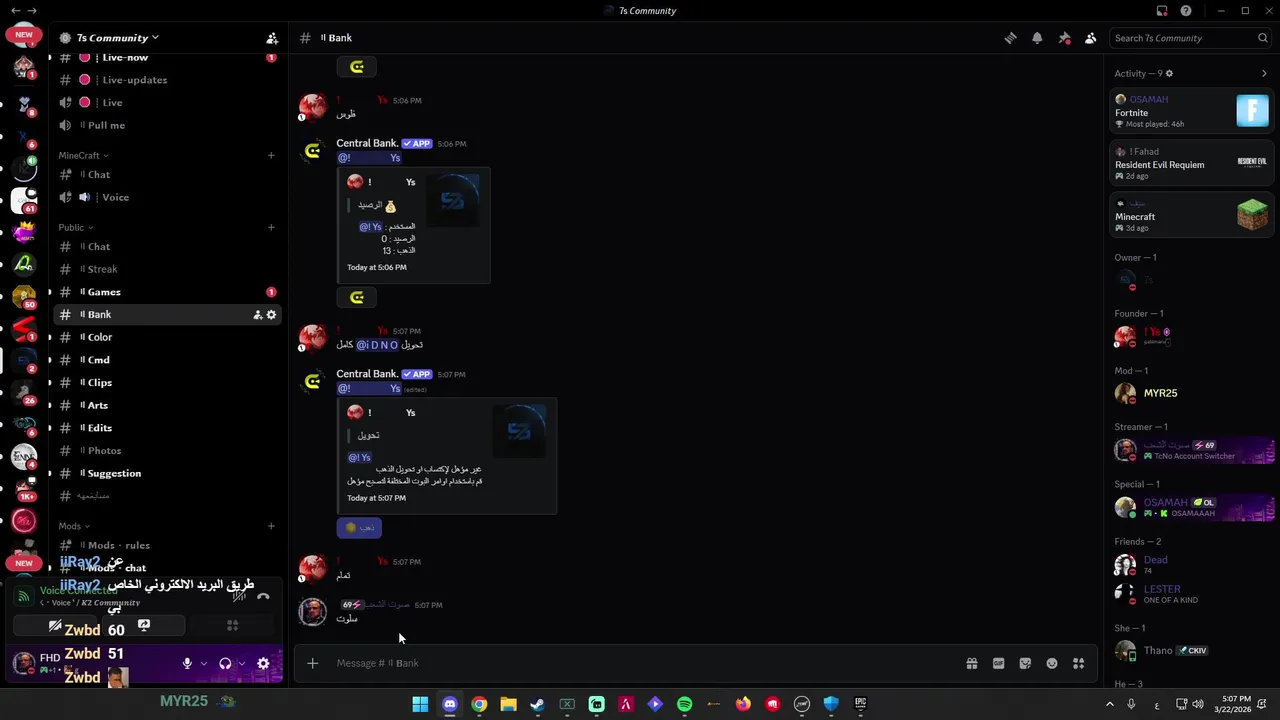Image resolution: width=1280 pixels, height=720 pixels.
Task: Open the Games channel
Action: tap(167, 292)
